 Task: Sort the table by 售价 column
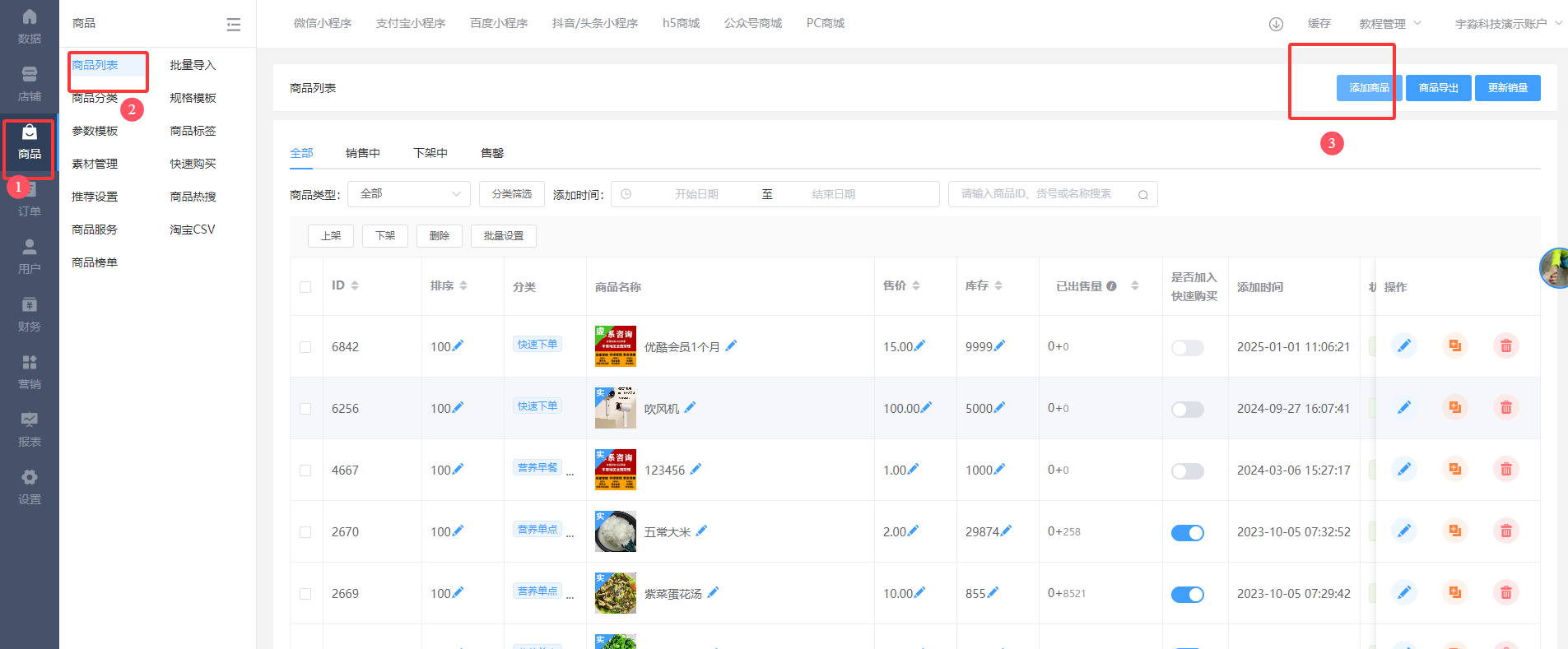click(916, 286)
